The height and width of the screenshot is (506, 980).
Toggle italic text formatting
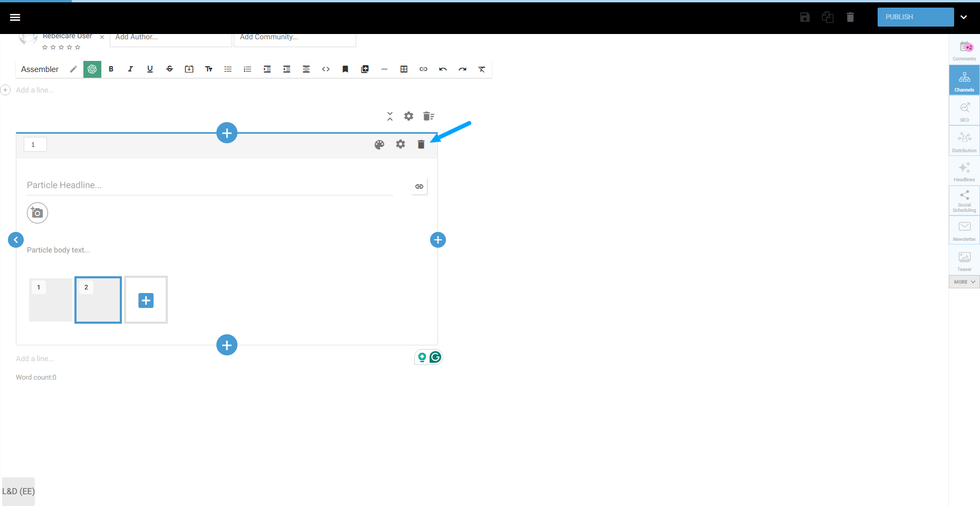coord(130,69)
